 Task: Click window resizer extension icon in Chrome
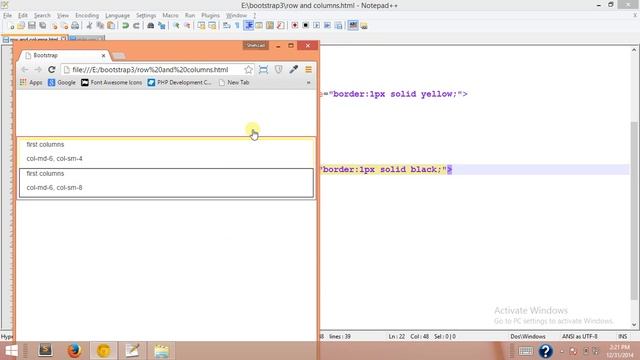point(263,70)
